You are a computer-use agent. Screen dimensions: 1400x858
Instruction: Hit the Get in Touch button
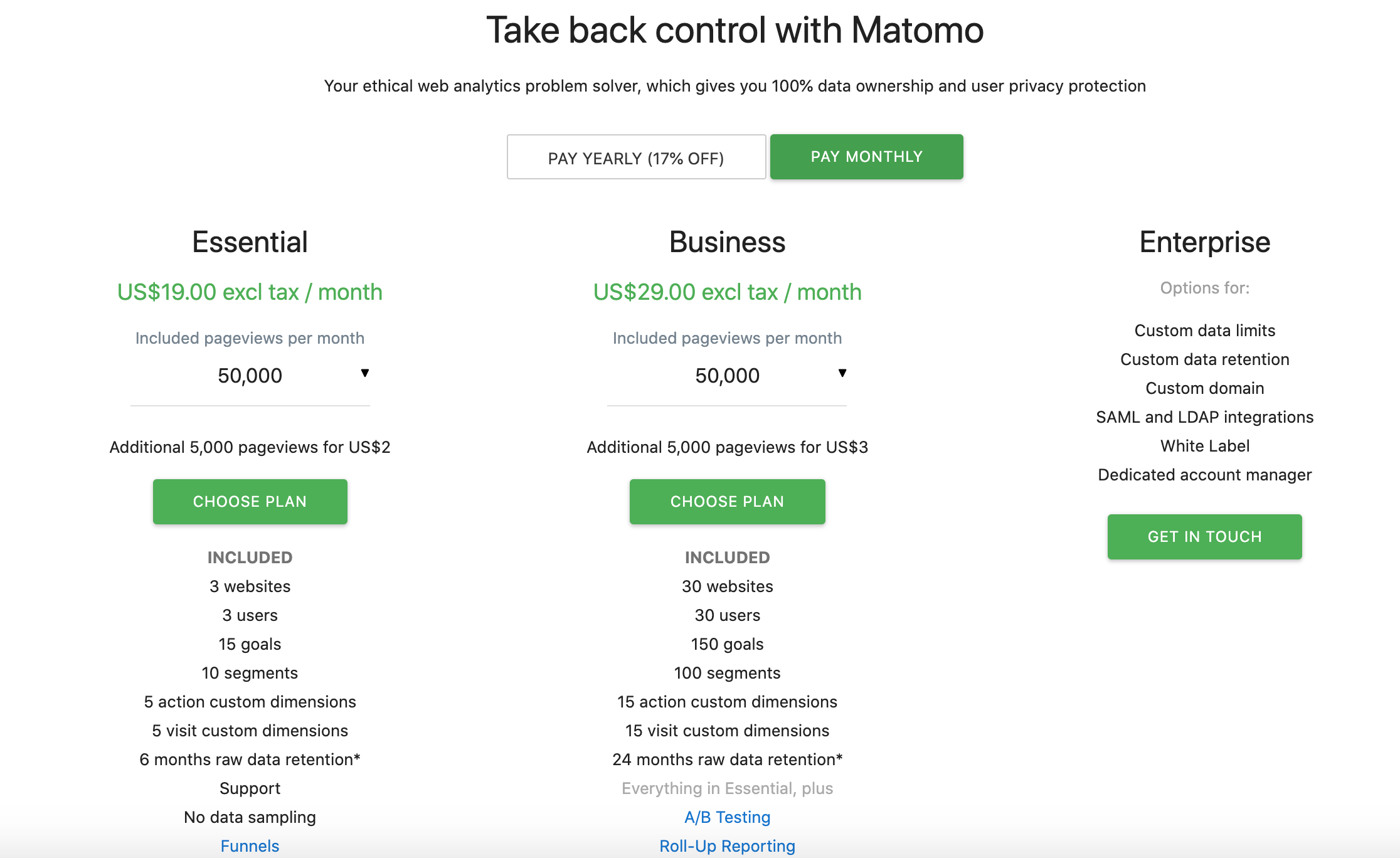pos(1204,537)
